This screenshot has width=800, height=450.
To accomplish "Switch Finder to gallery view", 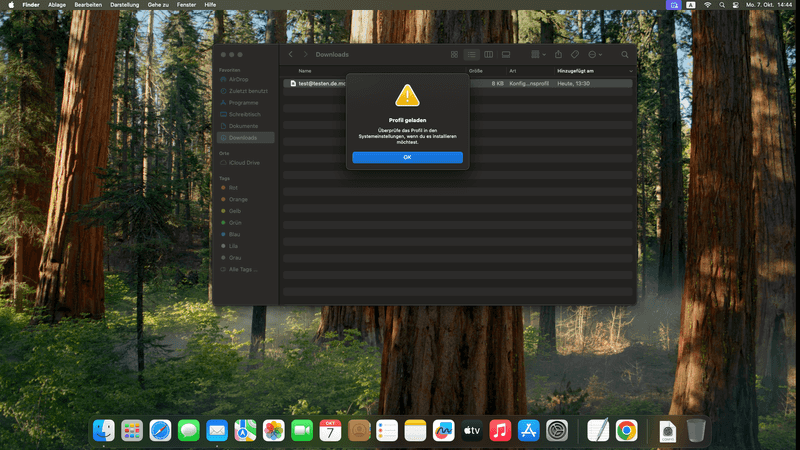I will coord(506,54).
